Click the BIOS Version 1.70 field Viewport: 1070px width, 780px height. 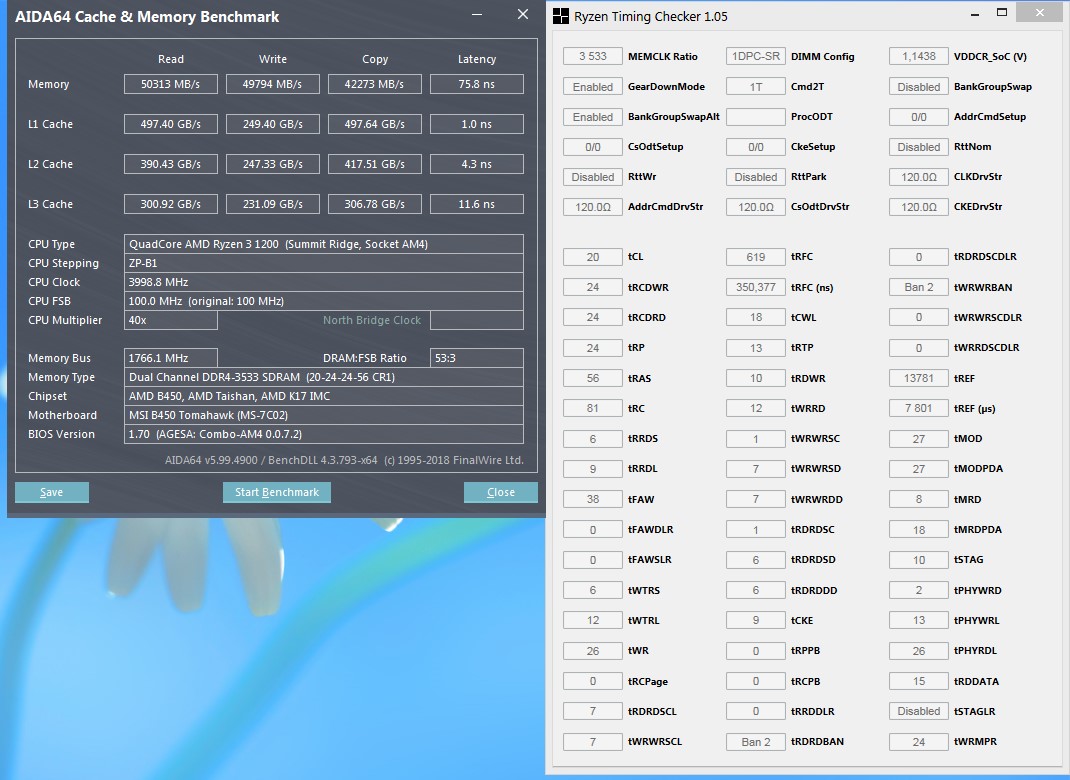[x=324, y=434]
